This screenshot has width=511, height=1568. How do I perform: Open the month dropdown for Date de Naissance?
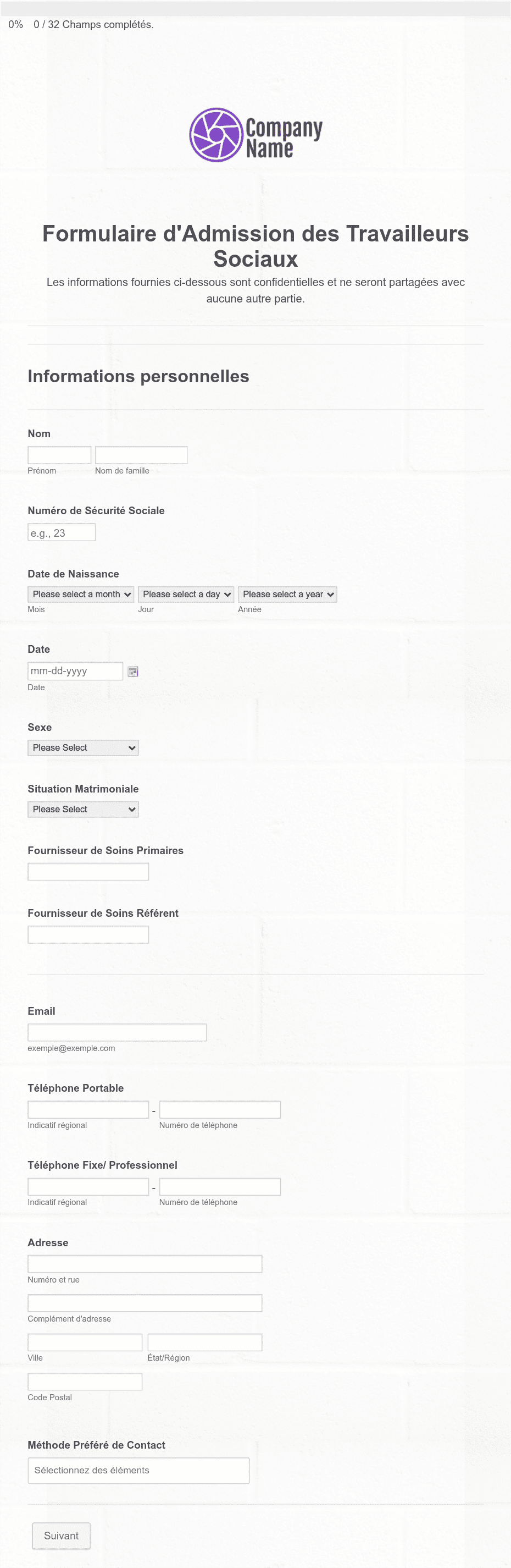pyautogui.click(x=81, y=594)
